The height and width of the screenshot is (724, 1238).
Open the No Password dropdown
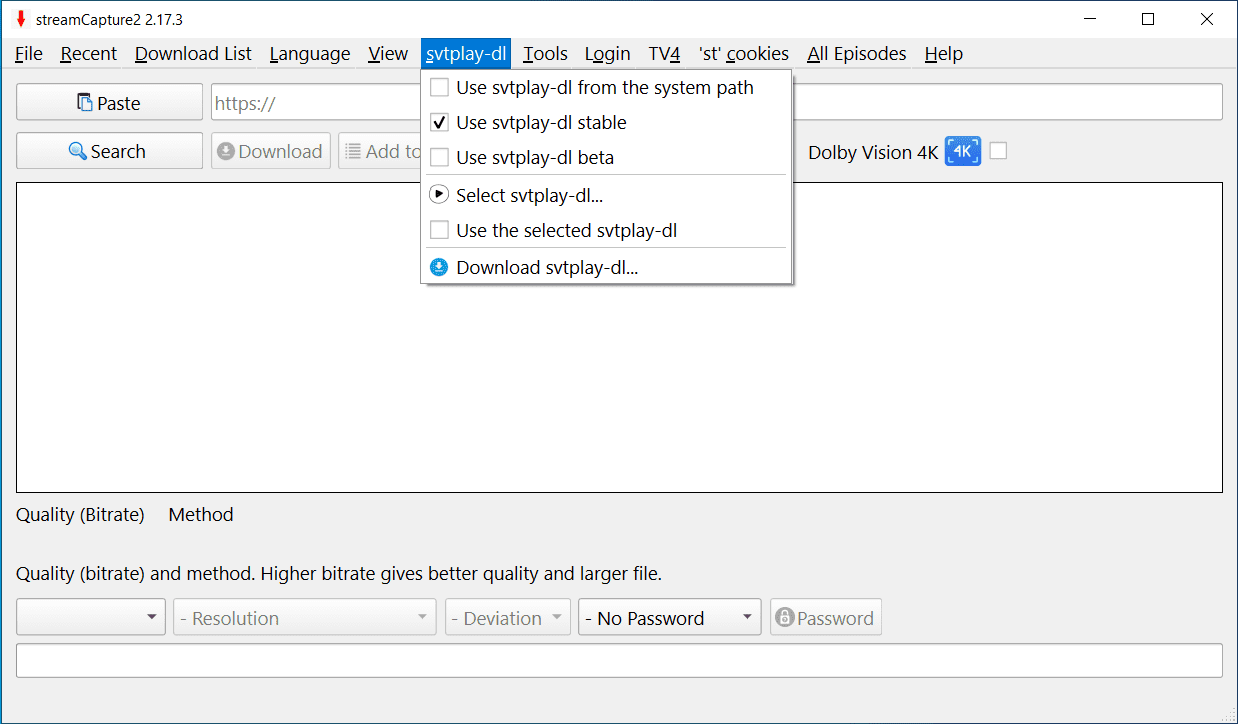[669, 617]
